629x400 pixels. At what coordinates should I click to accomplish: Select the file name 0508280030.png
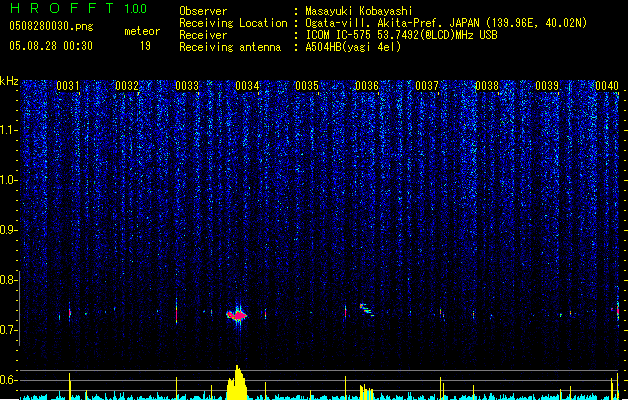[51, 26]
